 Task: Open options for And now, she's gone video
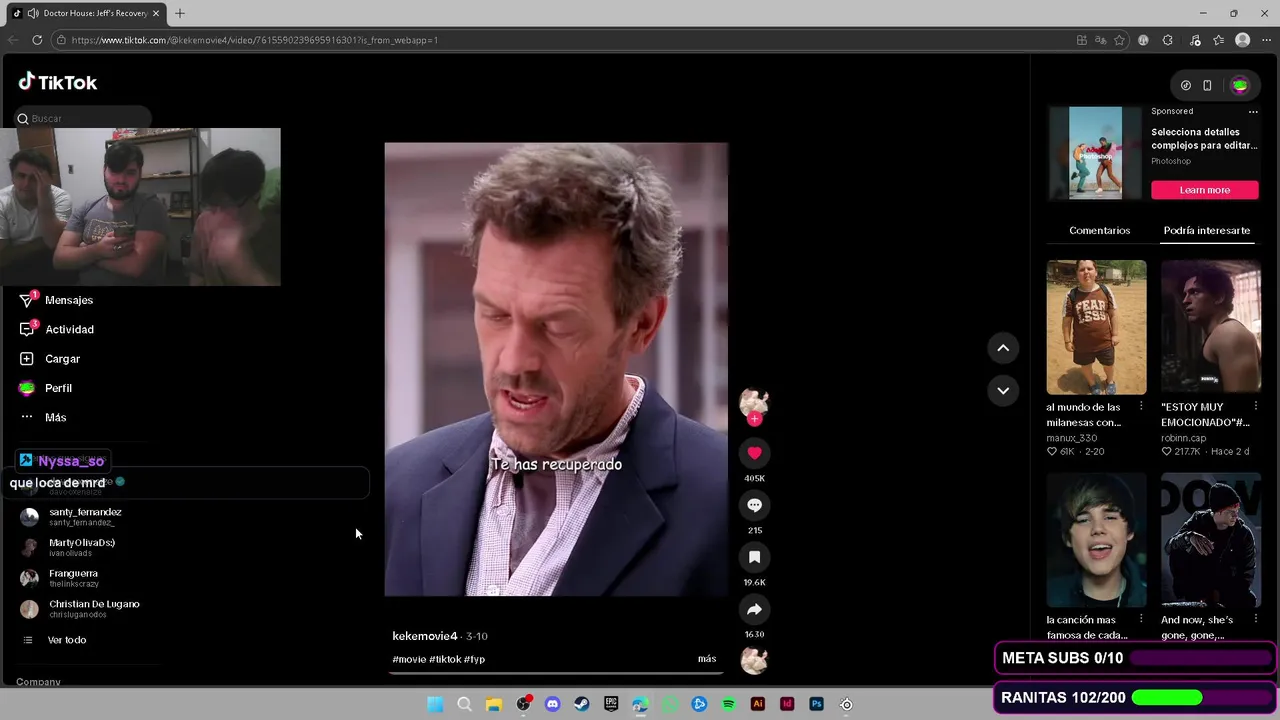[x=1256, y=619]
